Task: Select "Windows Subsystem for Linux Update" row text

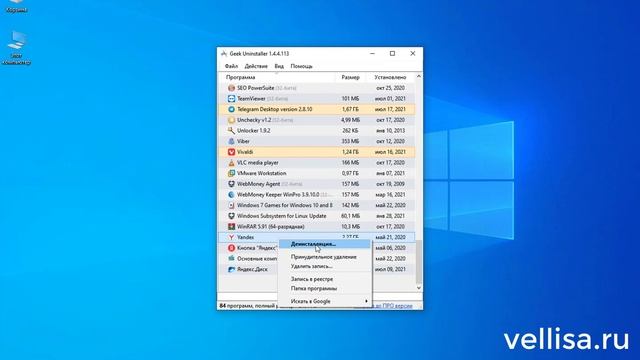Action: pos(282,216)
